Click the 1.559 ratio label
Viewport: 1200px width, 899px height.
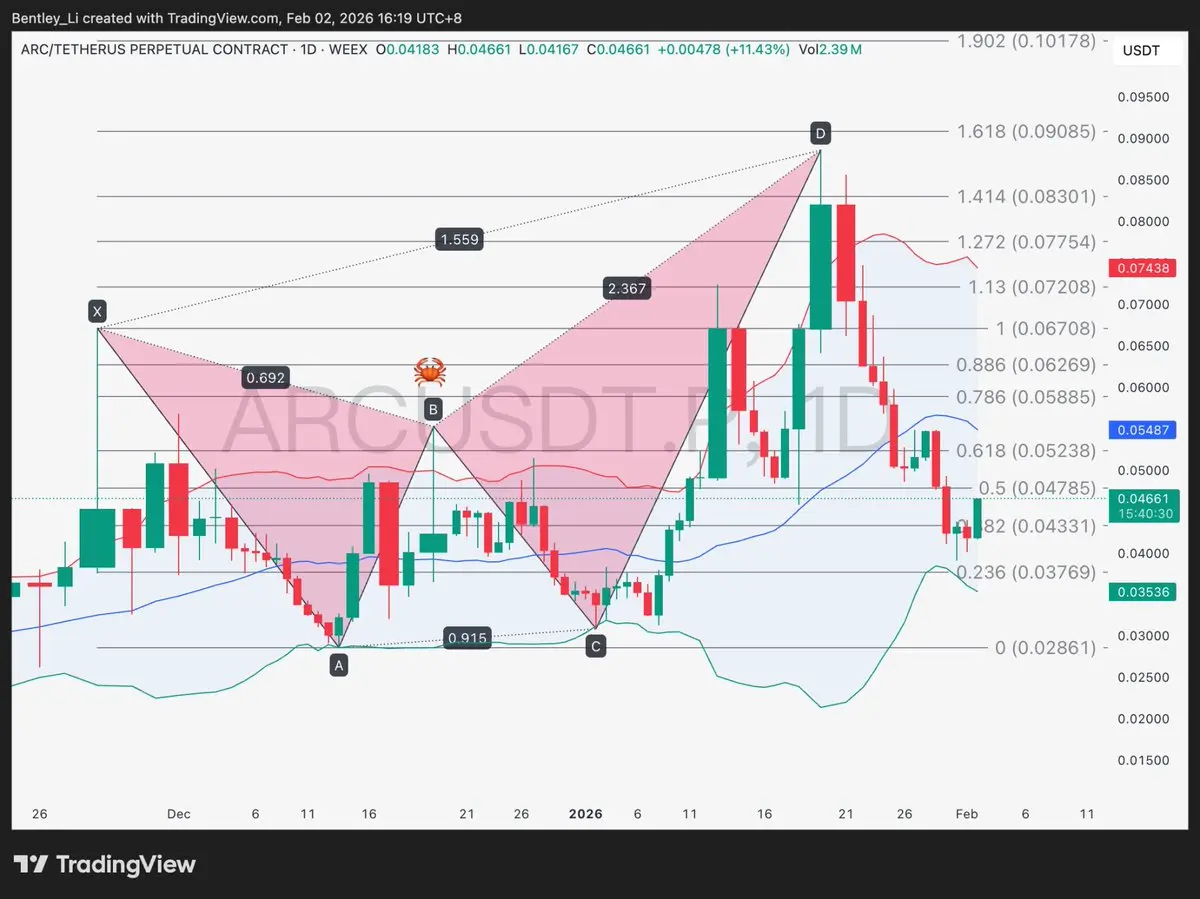pyautogui.click(x=460, y=239)
